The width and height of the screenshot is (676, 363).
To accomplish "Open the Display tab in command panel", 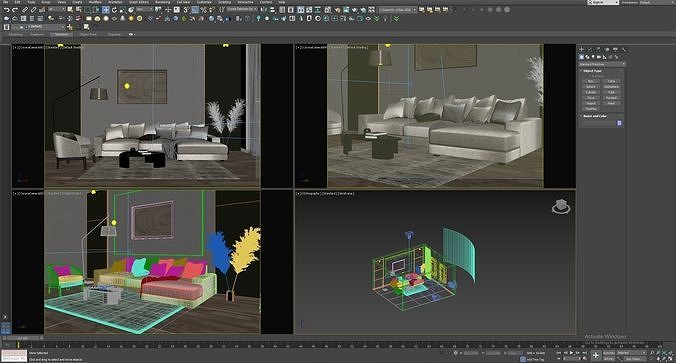I will pyautogui.click(x=615, y=49).
